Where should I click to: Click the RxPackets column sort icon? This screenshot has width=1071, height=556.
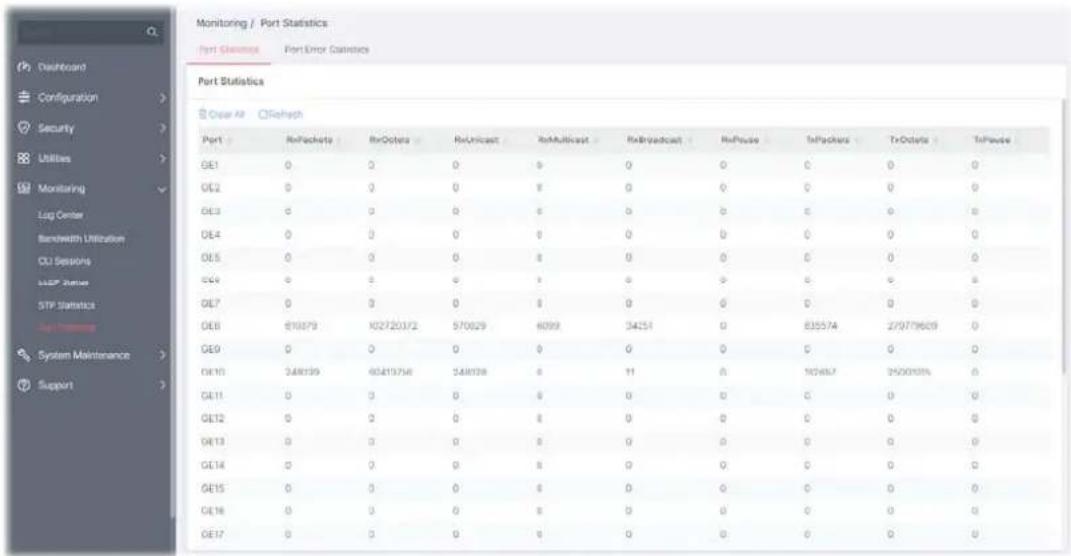341,140
